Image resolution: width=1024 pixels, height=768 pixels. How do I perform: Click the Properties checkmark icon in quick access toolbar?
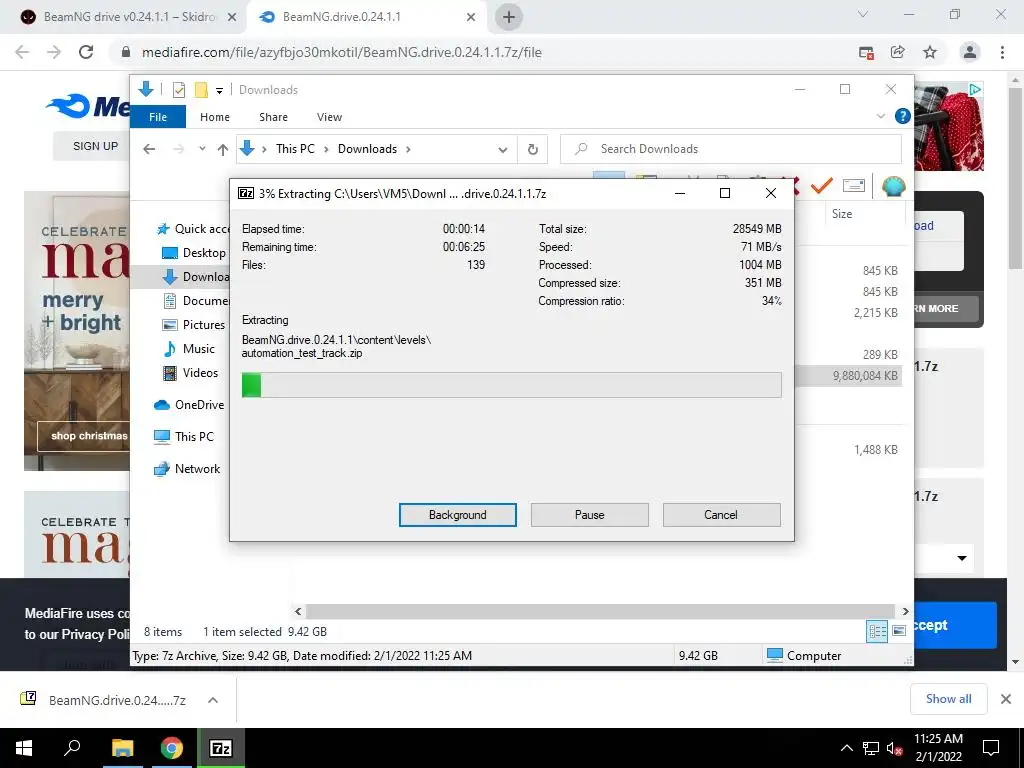(178, 90)
